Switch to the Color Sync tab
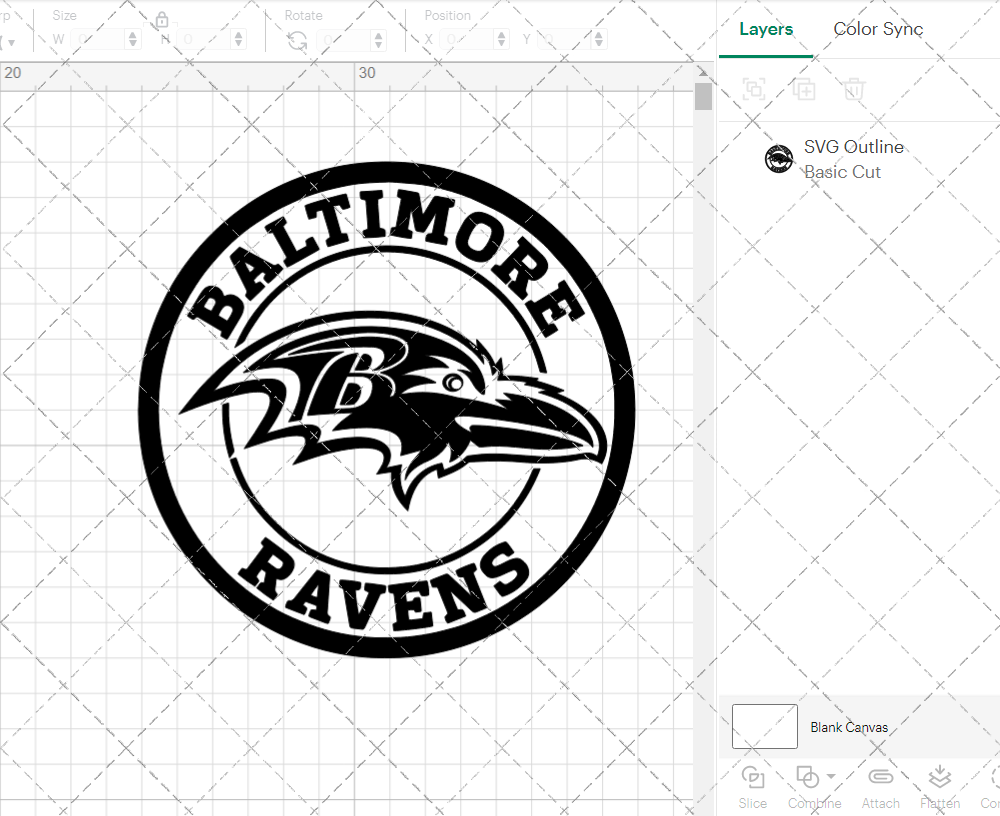The image size is (1000, 816). coord(878,29)
